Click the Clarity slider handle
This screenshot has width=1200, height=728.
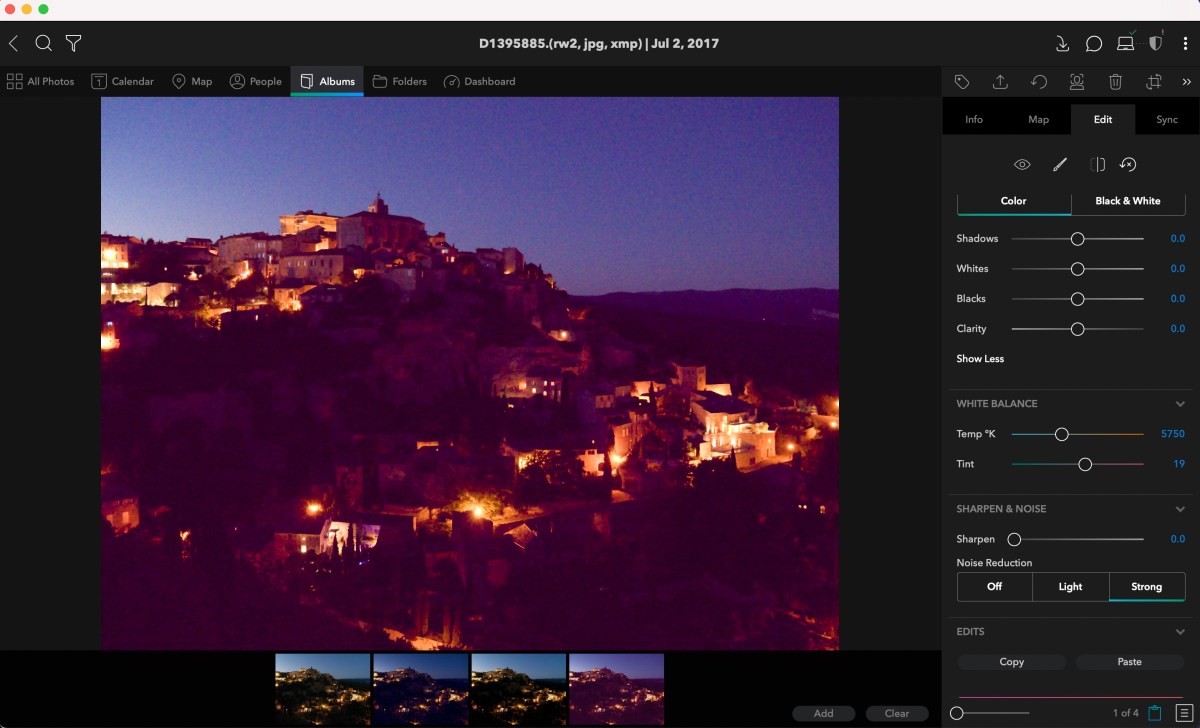pyautogui.click(x=1078, y=329)
